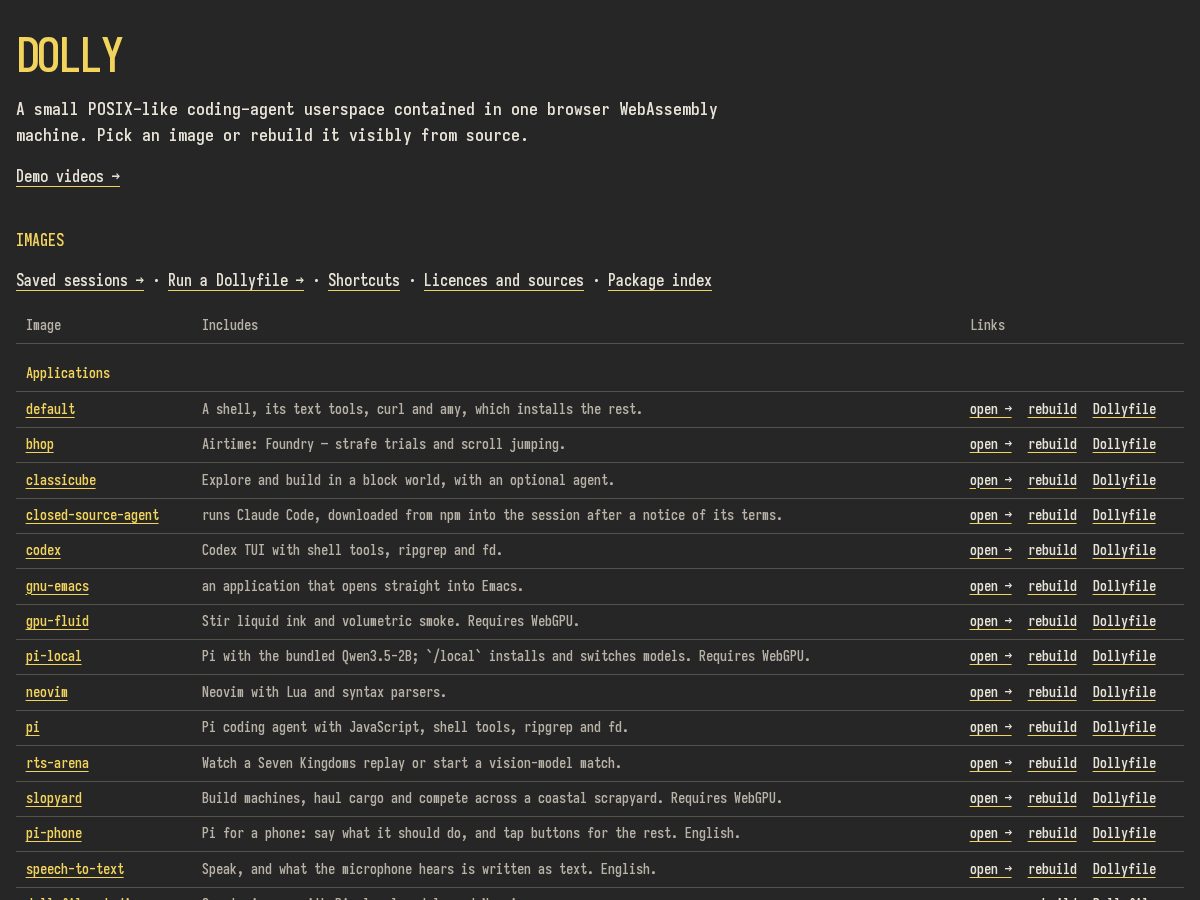View the Dollyfile for gpu-fluid
Image resolution: width=1200 pixels, height=900 pixels.
point(1124,621)
